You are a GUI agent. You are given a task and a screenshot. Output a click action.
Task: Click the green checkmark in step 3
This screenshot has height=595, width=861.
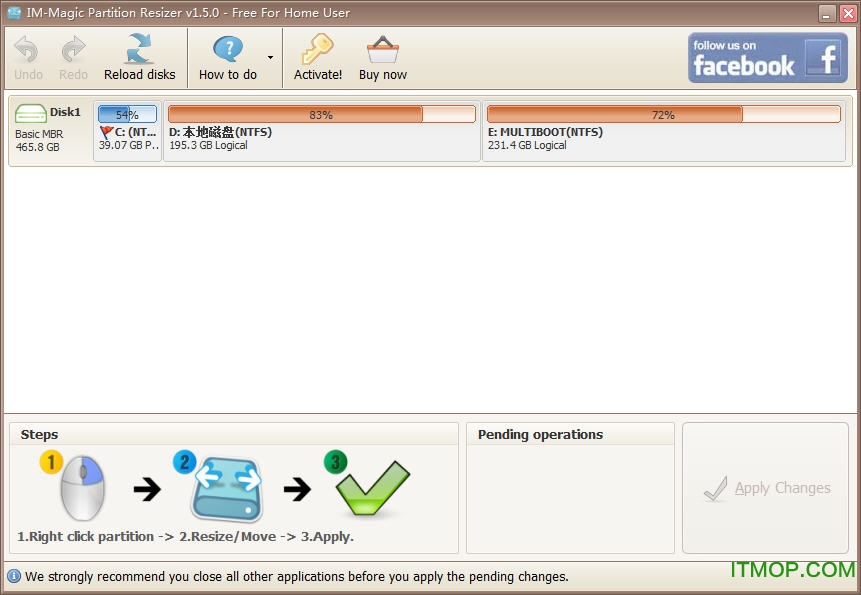pyautogui.click(x=370, y=488)
